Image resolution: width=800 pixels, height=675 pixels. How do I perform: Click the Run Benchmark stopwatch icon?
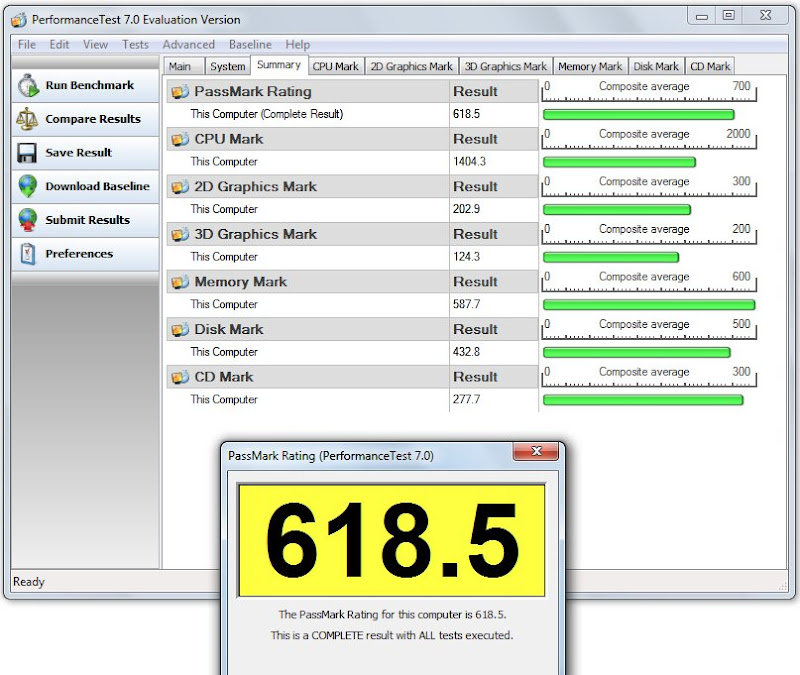(x=28, y=85)
